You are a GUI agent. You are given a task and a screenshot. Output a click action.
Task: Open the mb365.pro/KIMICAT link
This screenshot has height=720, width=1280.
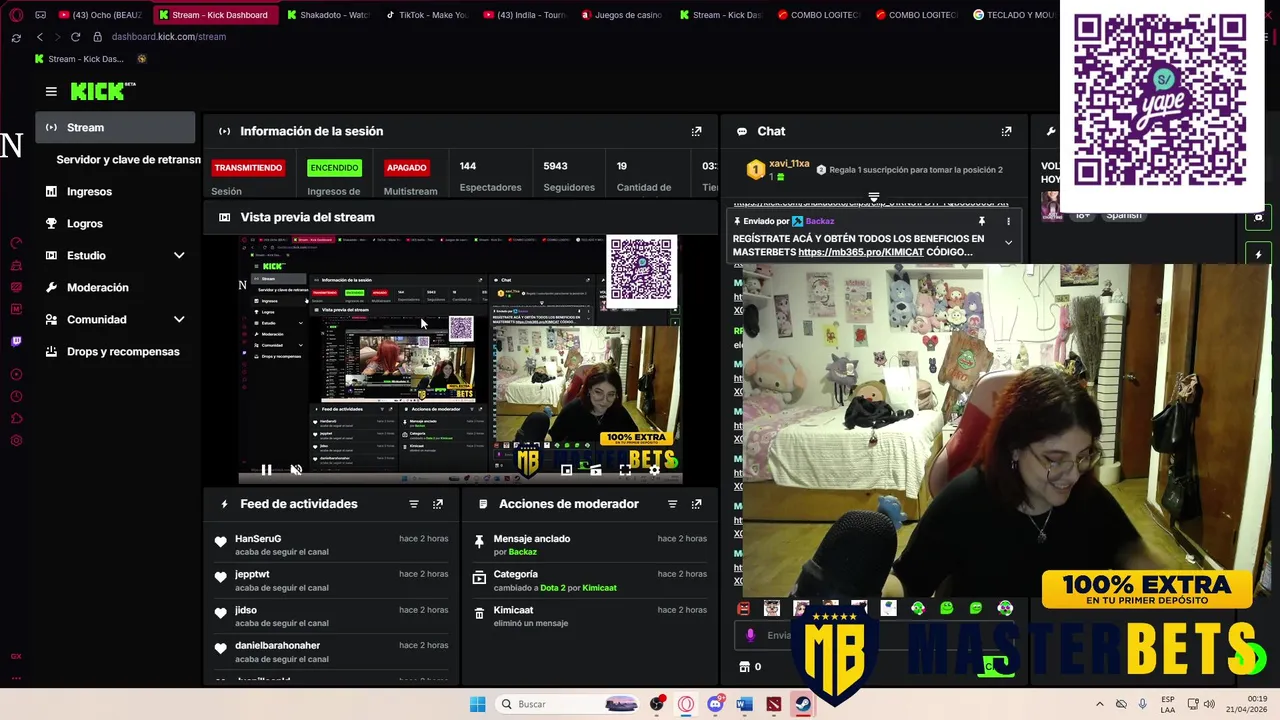click(x=860, y=252)
